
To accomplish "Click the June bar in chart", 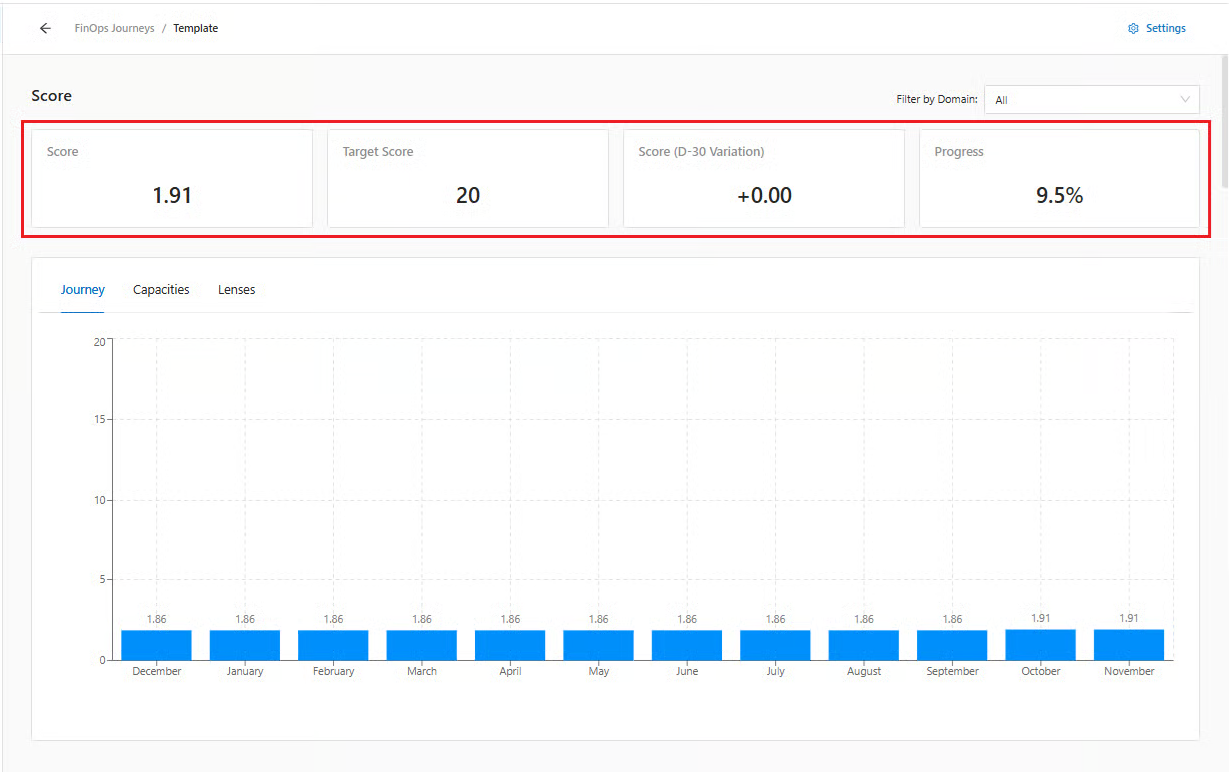I will (687, 645).
